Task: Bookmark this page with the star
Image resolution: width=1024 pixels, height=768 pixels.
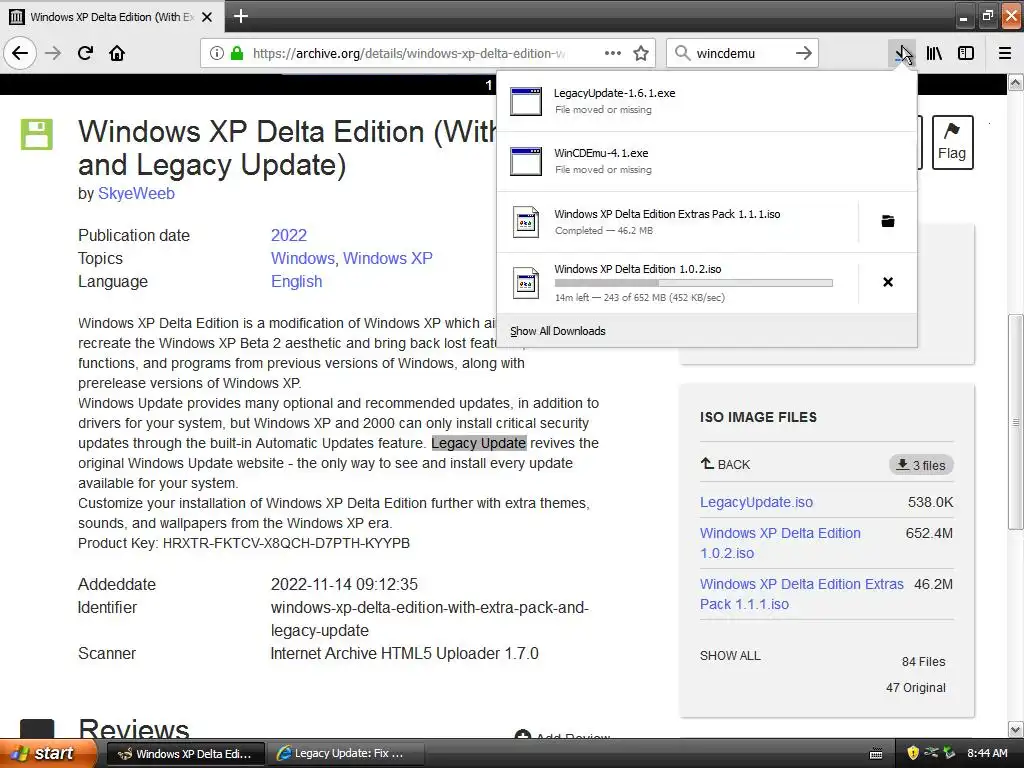Action: (641, 53)
